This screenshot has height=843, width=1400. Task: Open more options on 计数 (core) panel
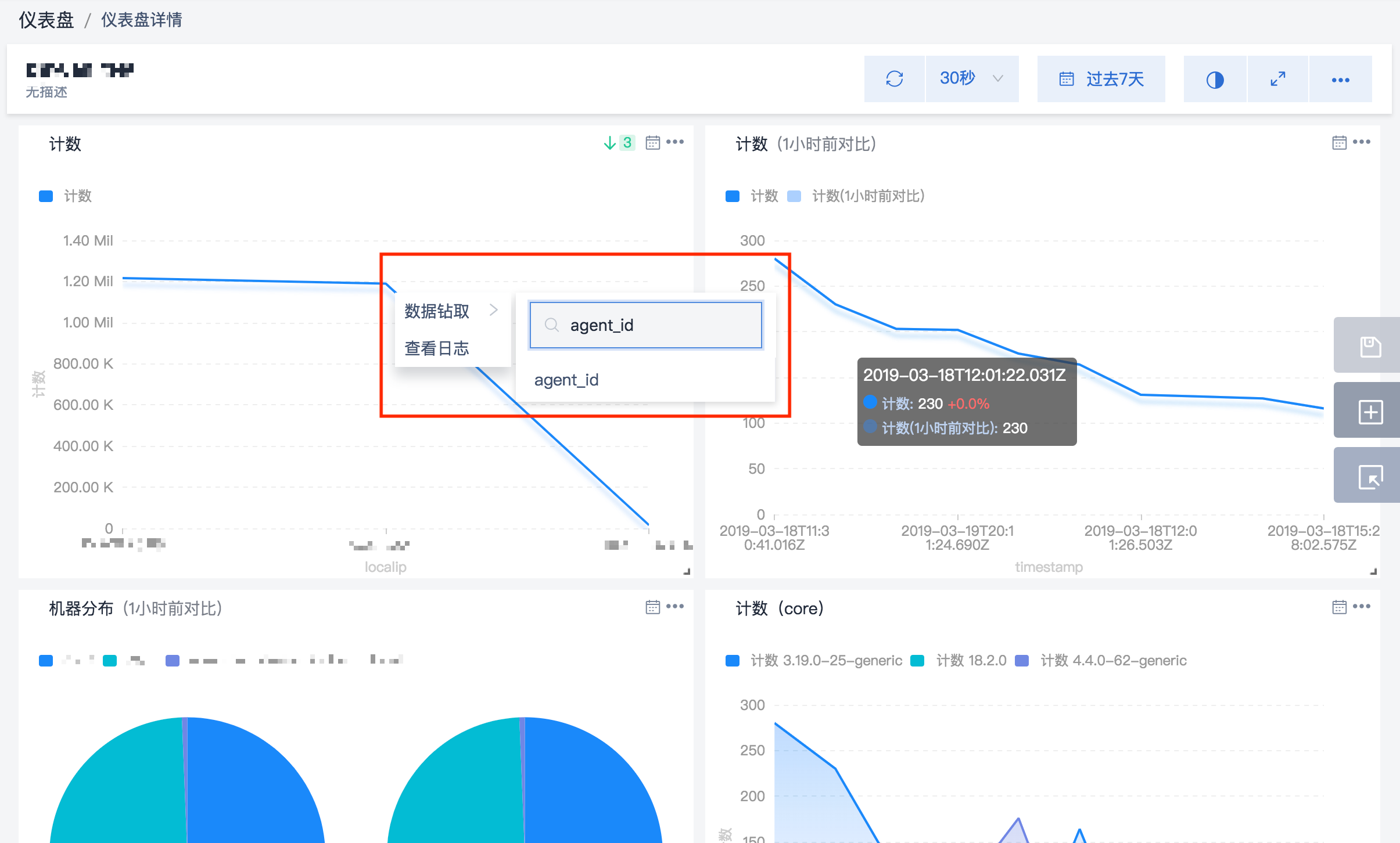click(1362, 607)
